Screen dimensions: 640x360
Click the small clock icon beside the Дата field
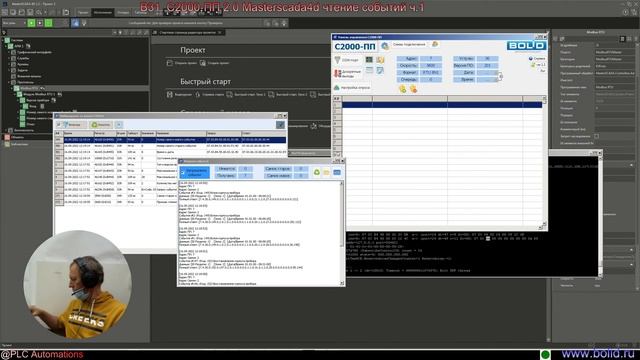point(501,76)
